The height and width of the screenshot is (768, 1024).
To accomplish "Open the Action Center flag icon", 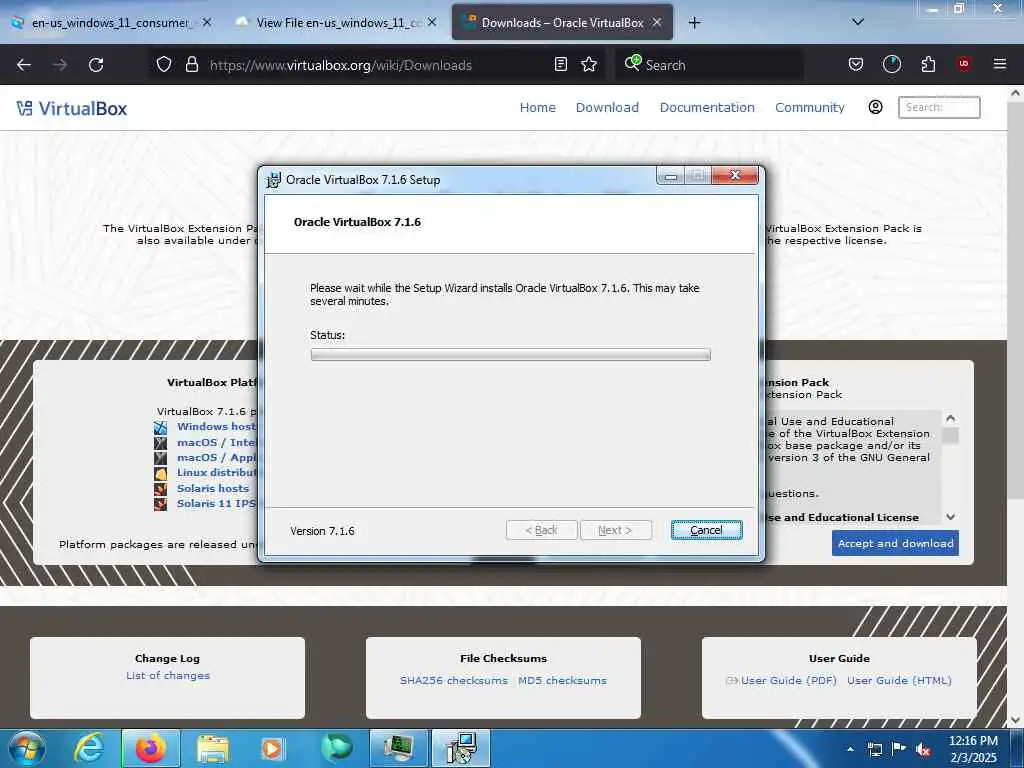I will click(x=898, y=749).
